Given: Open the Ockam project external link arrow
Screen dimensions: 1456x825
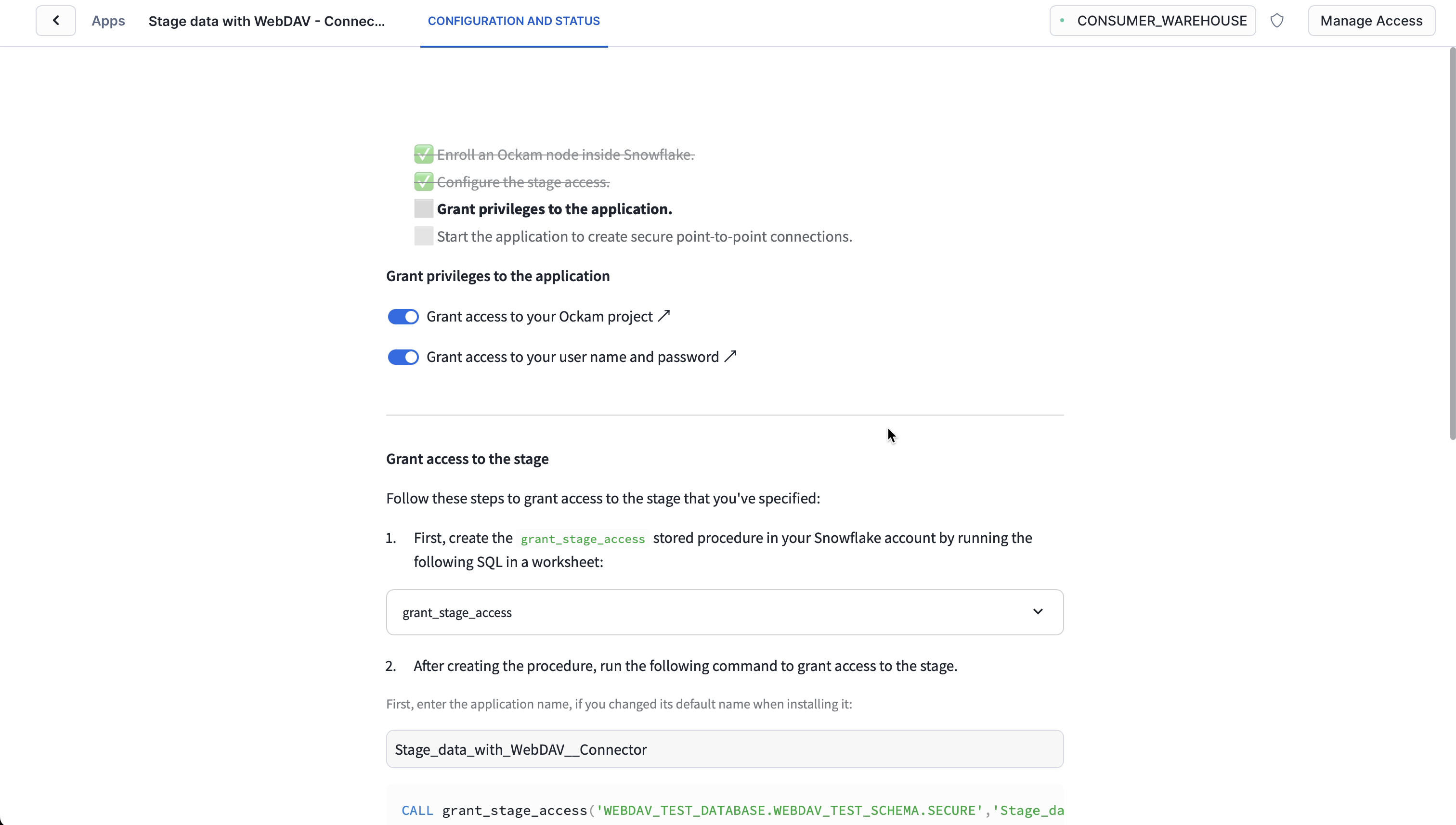Looking at the screenshot, I should pyautogui.click(x=664, y=316).
